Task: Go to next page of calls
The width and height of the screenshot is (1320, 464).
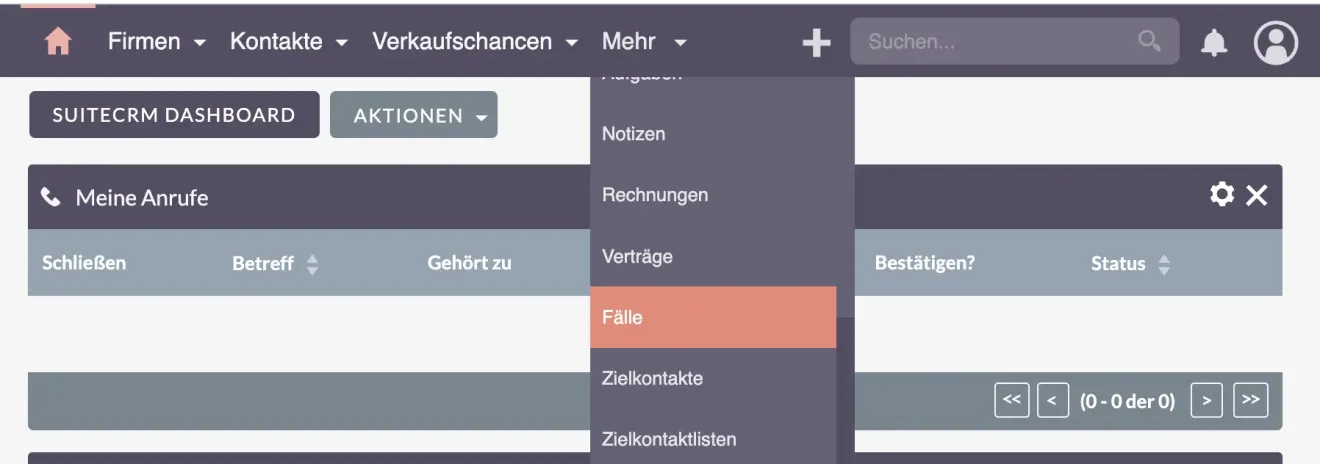Action: (1207, 401)
